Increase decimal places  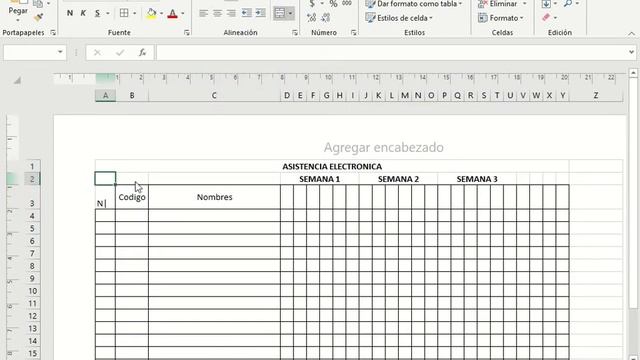coord(311,17)
